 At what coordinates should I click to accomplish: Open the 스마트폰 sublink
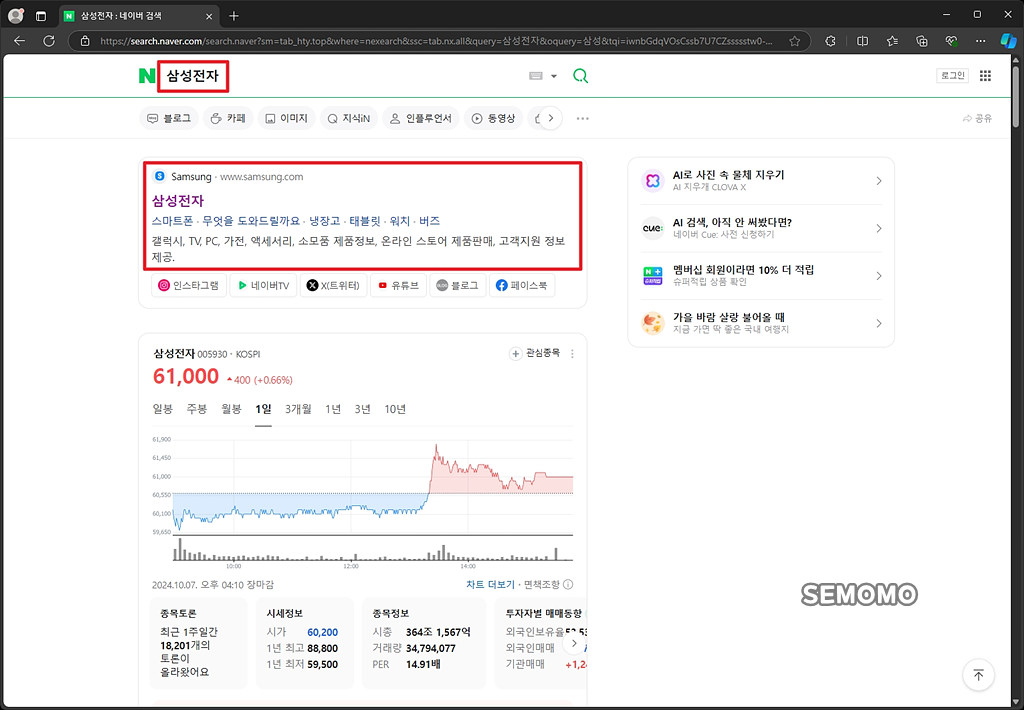[172, 221]
